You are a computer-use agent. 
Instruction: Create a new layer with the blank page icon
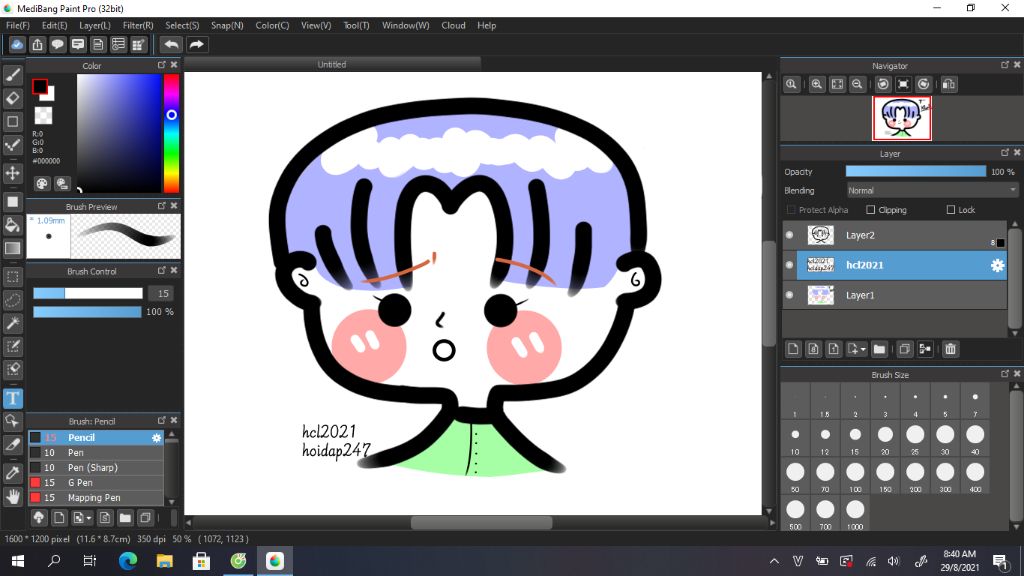(793, 349)
